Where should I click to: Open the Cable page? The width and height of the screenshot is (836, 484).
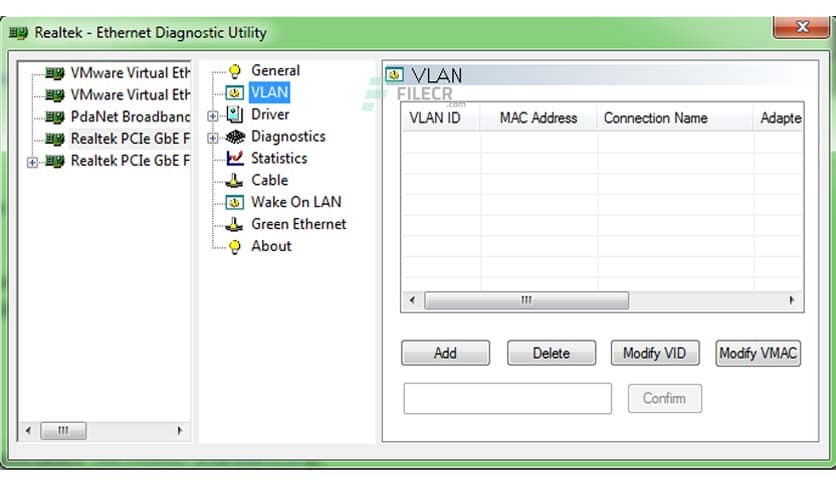click(x=270, y=180)
